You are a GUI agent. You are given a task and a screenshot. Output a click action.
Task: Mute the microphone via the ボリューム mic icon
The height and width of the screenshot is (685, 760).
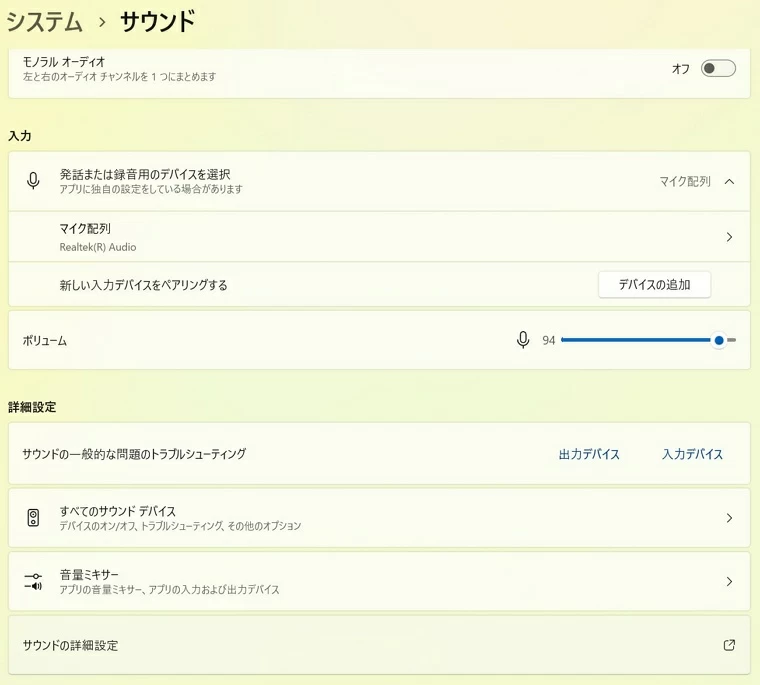522,340
